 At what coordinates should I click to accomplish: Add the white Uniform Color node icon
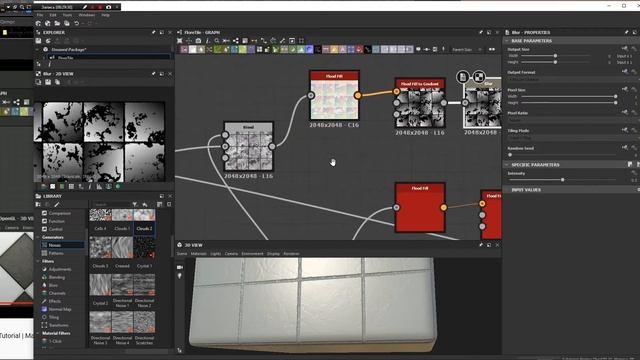coord(193,49)
